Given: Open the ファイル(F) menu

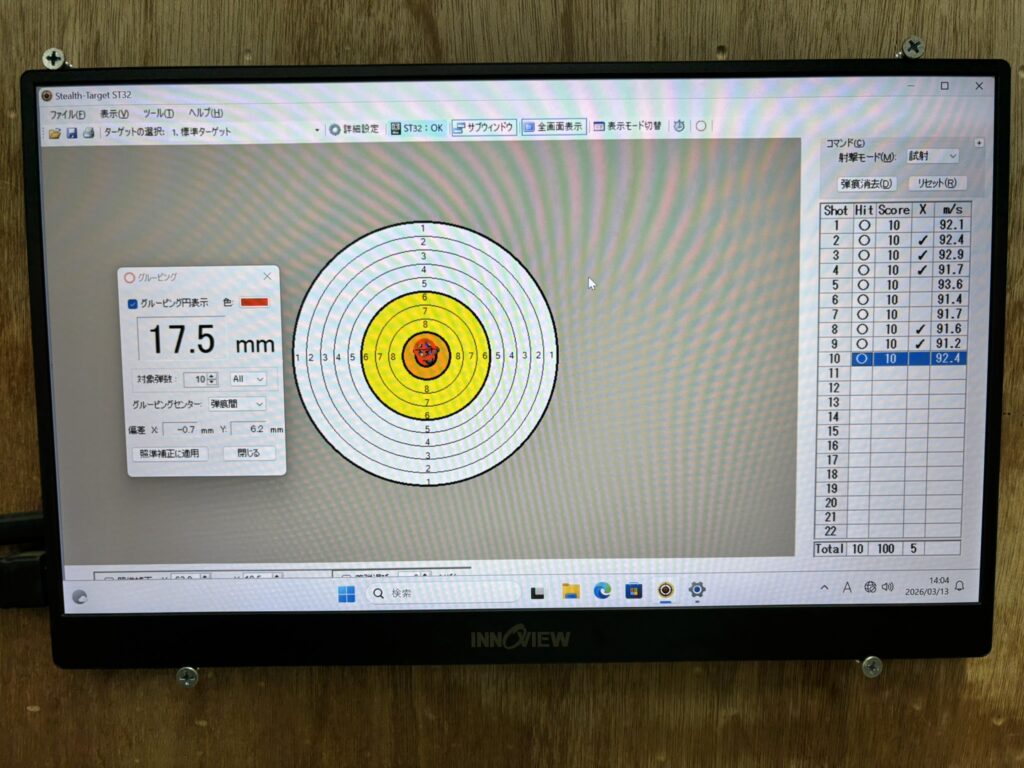Looking at the screenshot, I should click(67, 114).
